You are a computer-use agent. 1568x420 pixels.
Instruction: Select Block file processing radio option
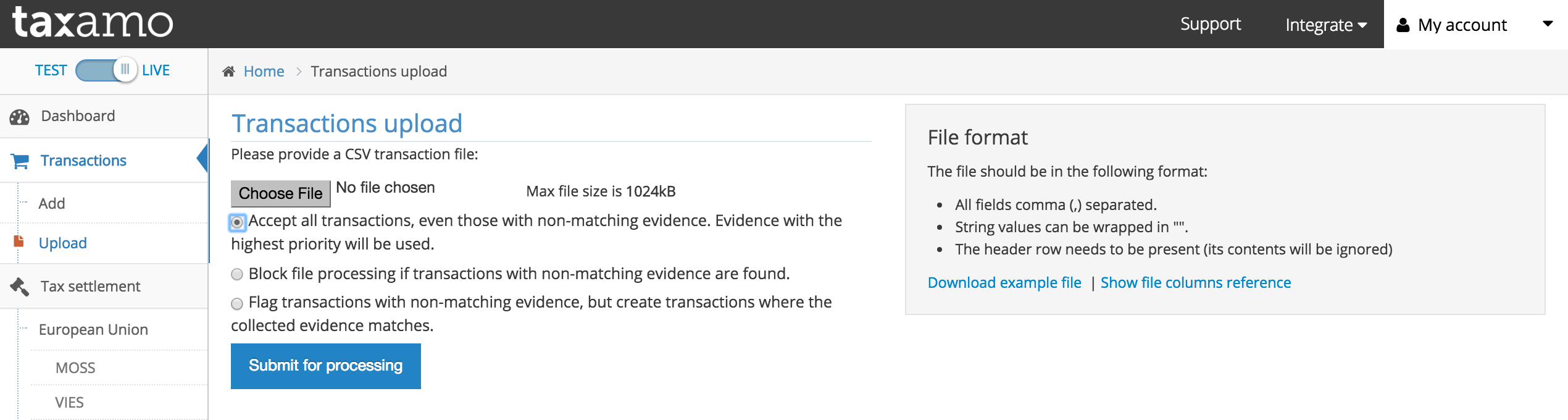[x=237, y=274]
